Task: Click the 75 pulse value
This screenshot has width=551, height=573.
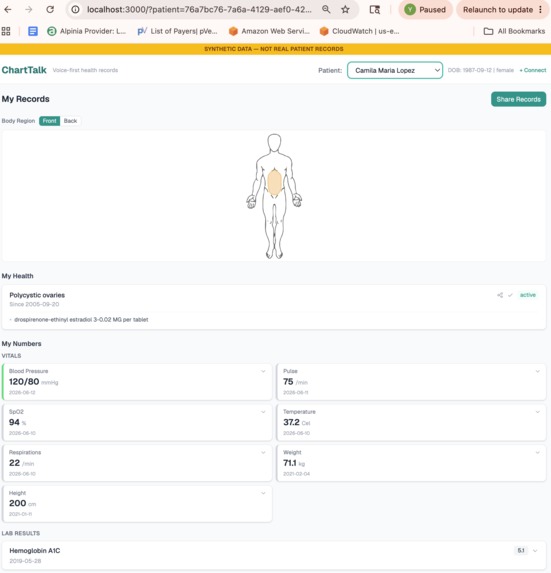Action: [288, 382]
